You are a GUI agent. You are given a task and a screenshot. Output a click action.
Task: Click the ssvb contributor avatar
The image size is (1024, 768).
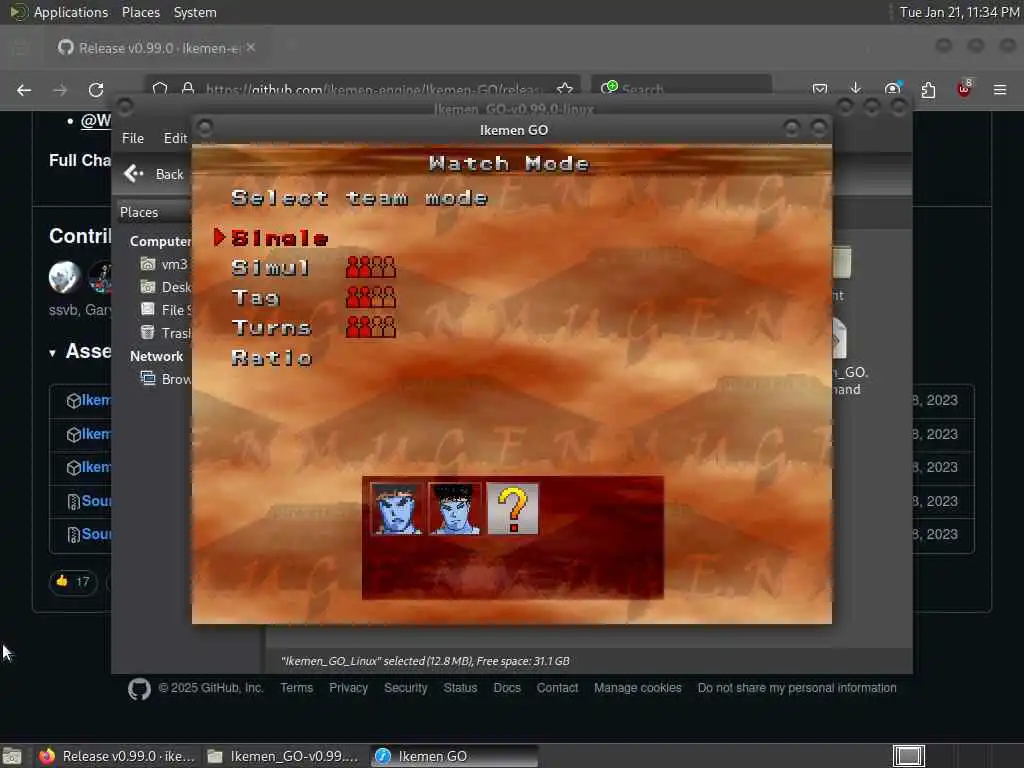[65, 276]
